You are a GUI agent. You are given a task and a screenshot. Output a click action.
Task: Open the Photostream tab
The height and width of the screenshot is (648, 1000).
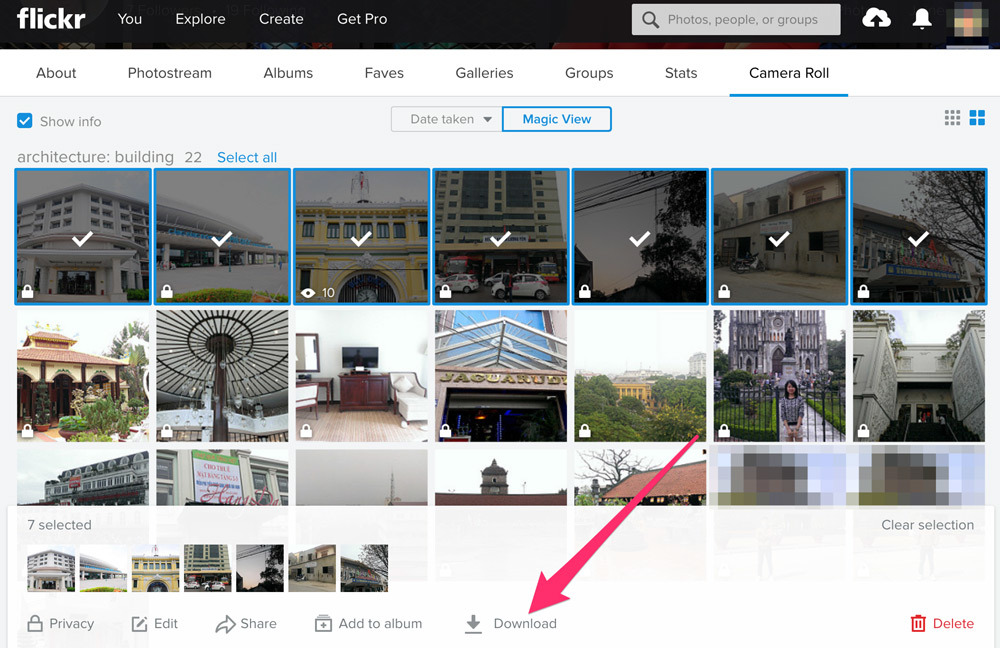click(x=170, y=73)
